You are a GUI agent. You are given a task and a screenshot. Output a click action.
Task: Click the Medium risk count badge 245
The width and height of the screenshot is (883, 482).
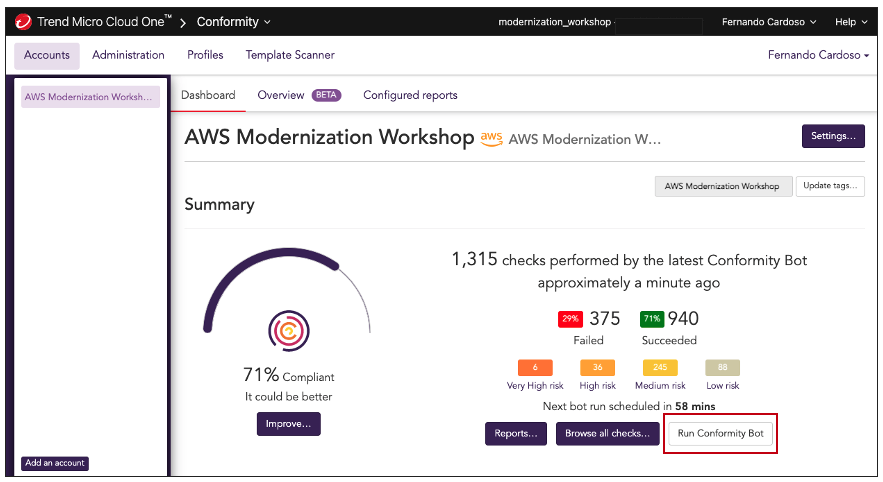660,367
